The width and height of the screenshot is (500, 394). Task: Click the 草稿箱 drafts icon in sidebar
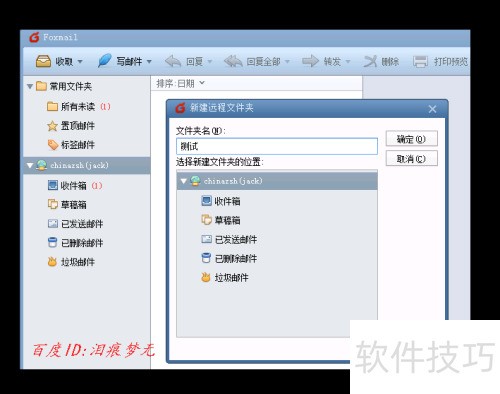click(53, 204)
